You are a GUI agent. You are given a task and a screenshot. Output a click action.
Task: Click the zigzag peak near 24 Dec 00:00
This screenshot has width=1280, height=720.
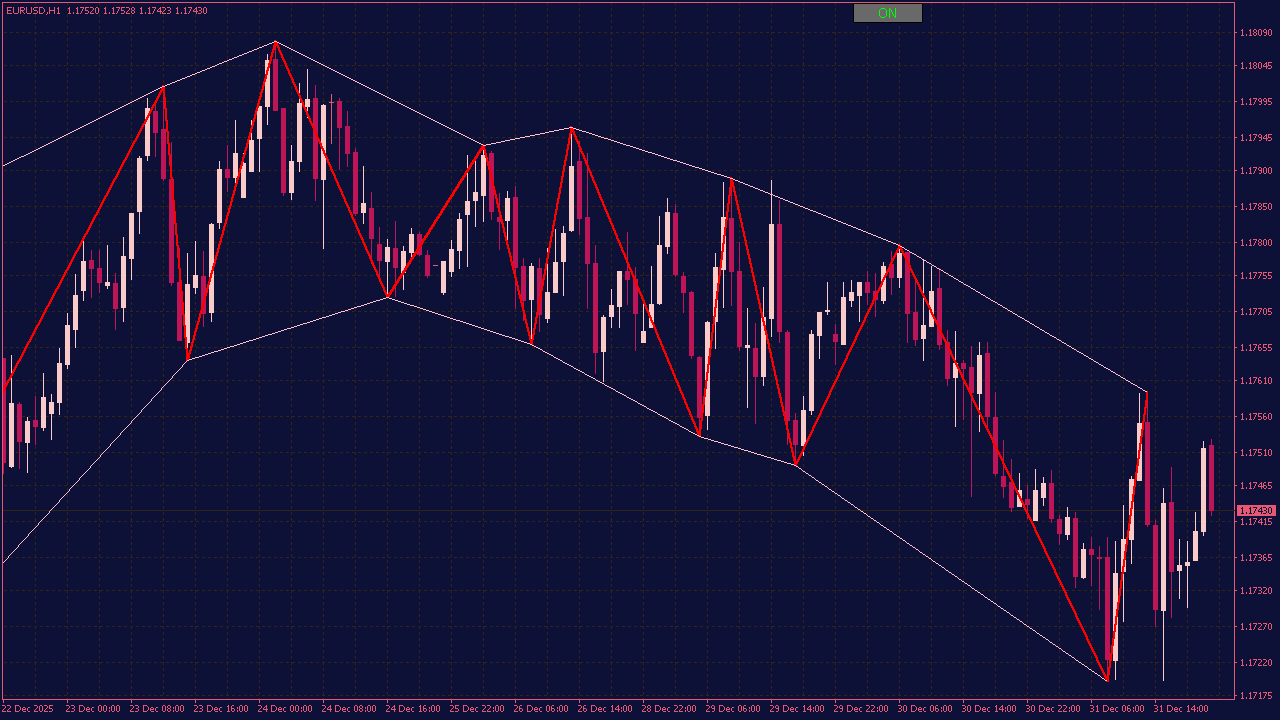[275, 42]
